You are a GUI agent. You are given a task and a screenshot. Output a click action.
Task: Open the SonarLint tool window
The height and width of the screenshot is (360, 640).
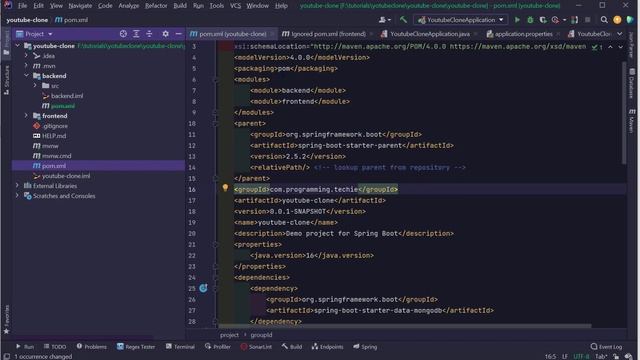click(x=256, y=347)
